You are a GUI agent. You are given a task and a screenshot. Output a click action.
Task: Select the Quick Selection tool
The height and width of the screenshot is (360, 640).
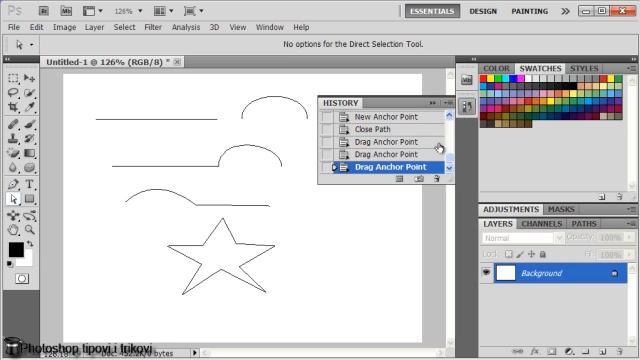click(29, 93)
